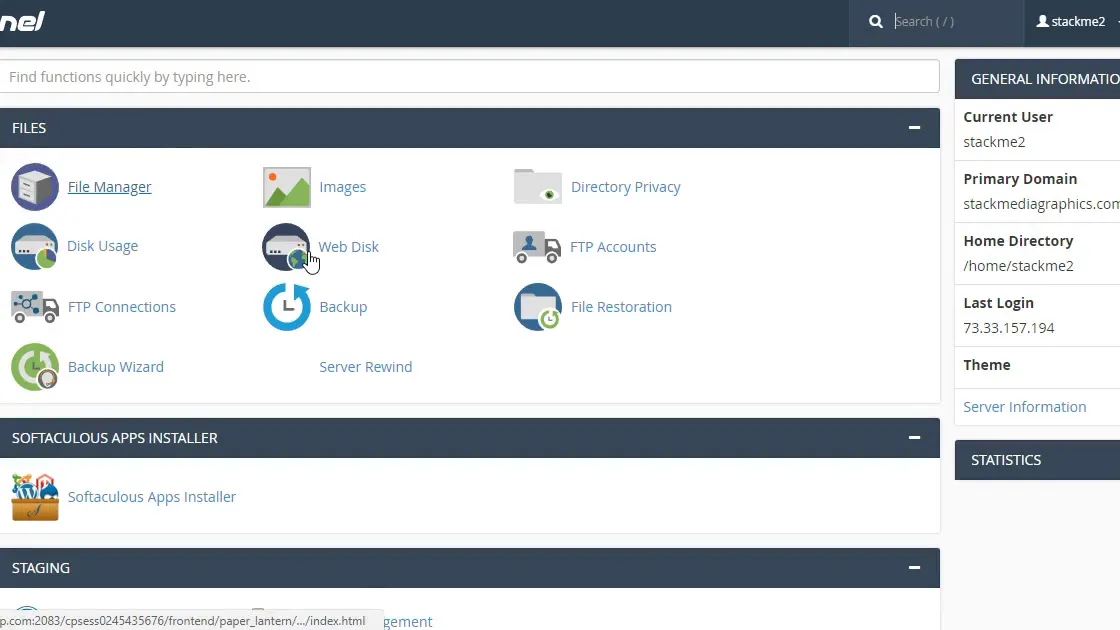The image size is (1120, 630).
Task: Click the Find functions quickly input field
Action: (468, 77)
